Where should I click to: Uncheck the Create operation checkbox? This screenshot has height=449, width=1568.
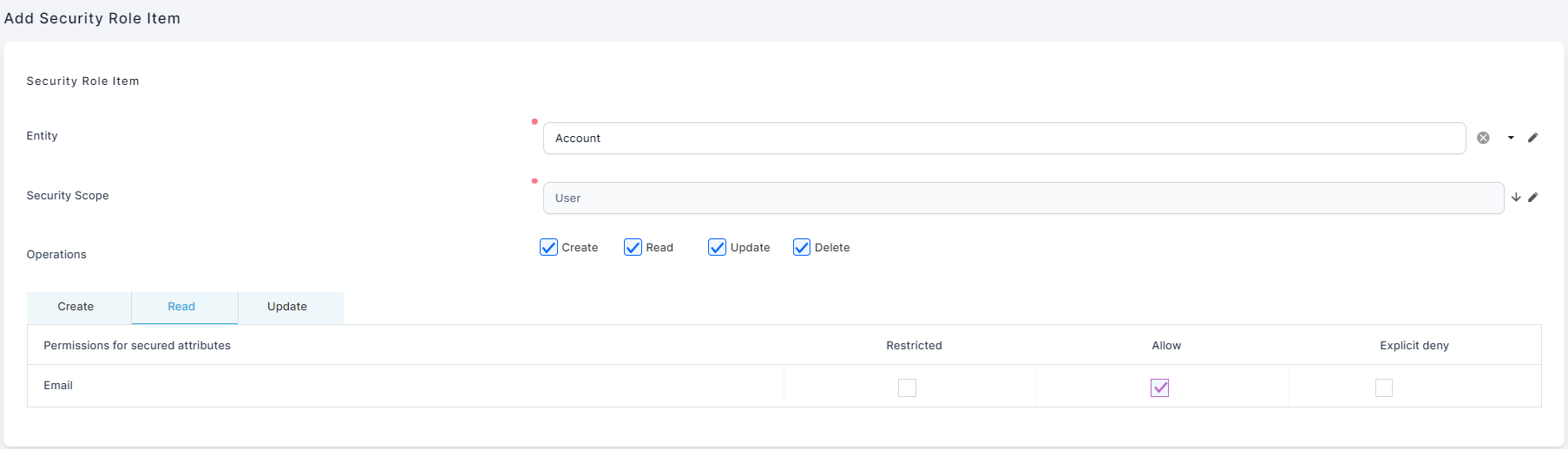[548, 248]
